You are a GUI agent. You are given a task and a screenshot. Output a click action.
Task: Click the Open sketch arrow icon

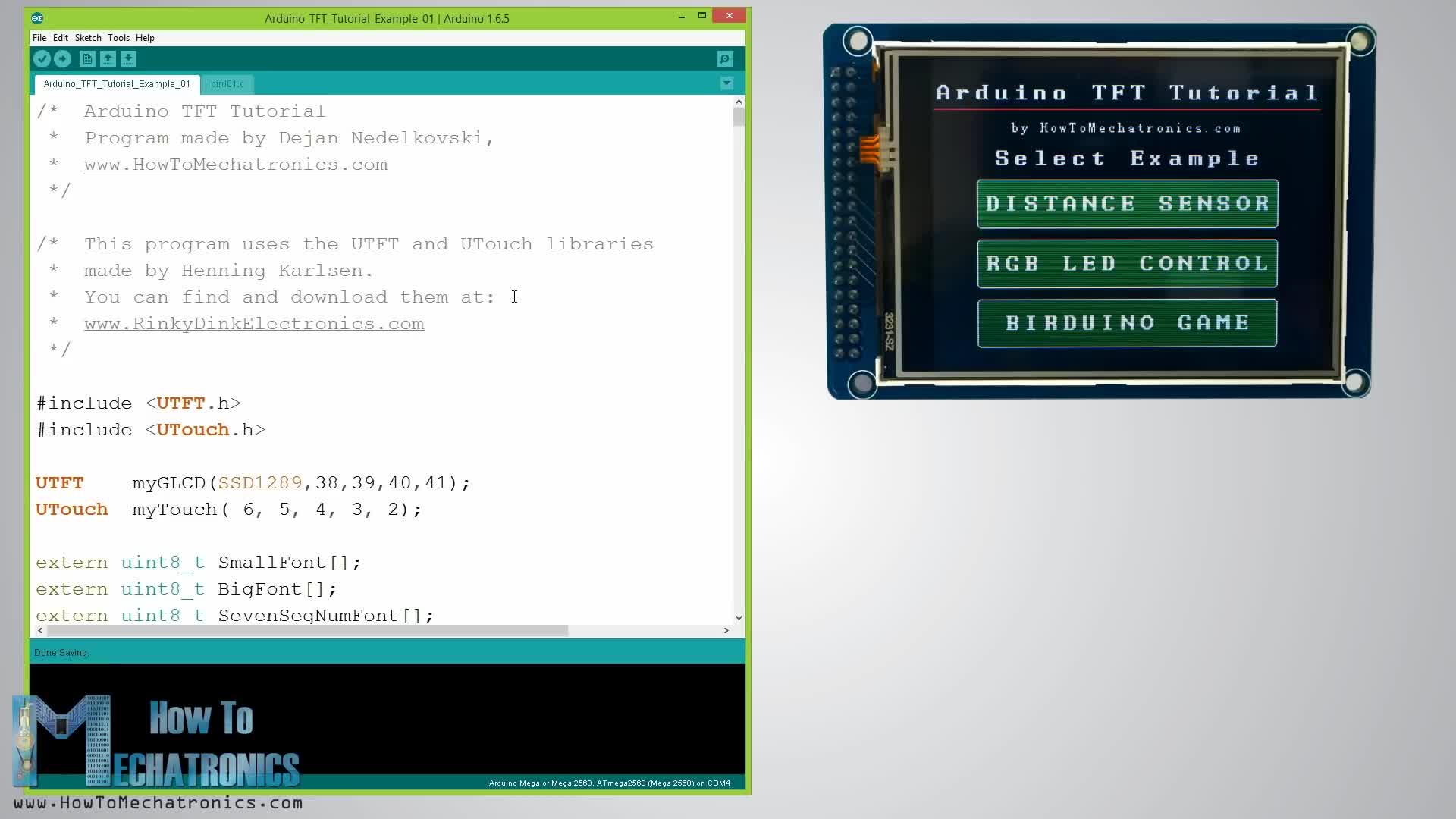click(x=108, y=58)
